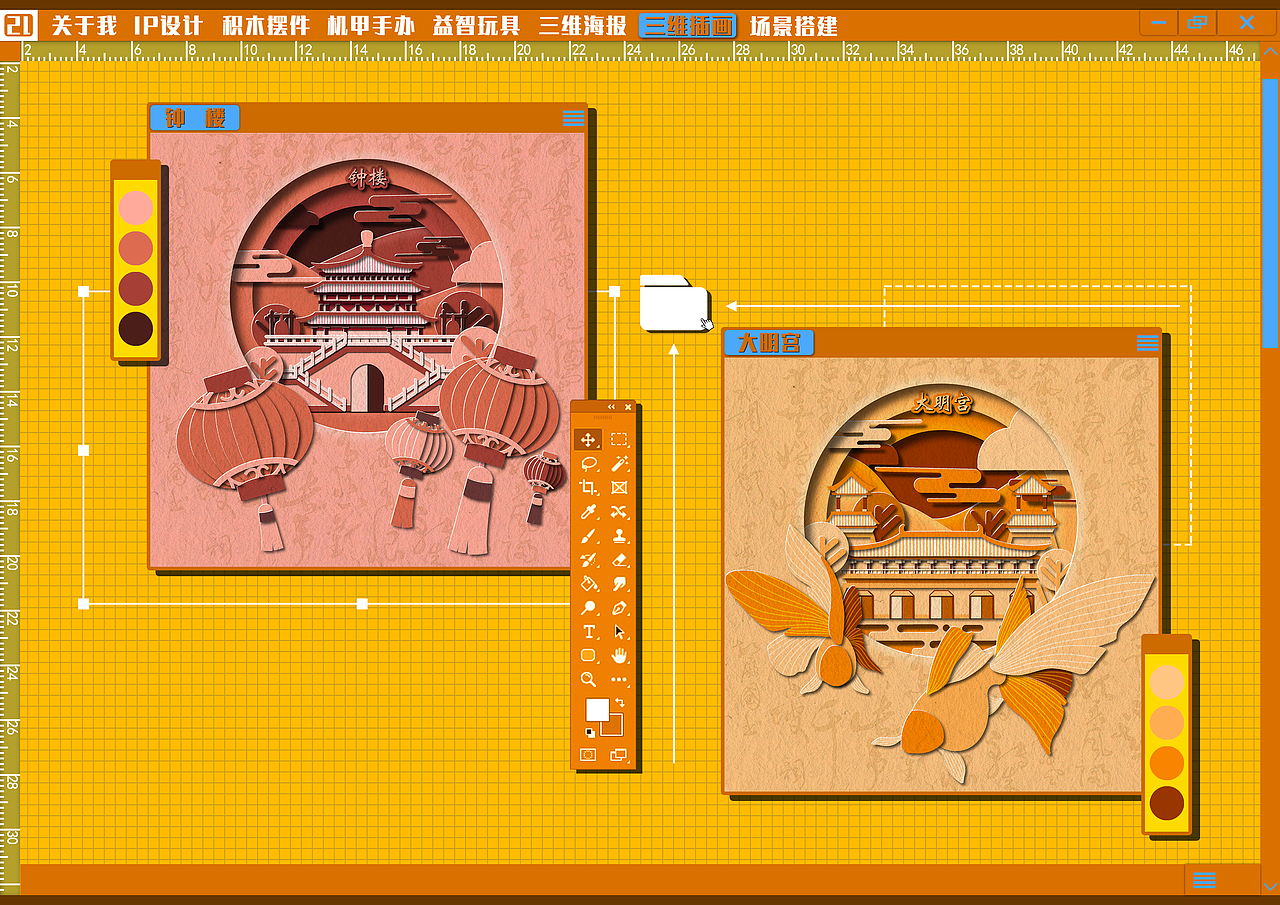
Task: Restore down the main window
Action: tap(1197, 23)
